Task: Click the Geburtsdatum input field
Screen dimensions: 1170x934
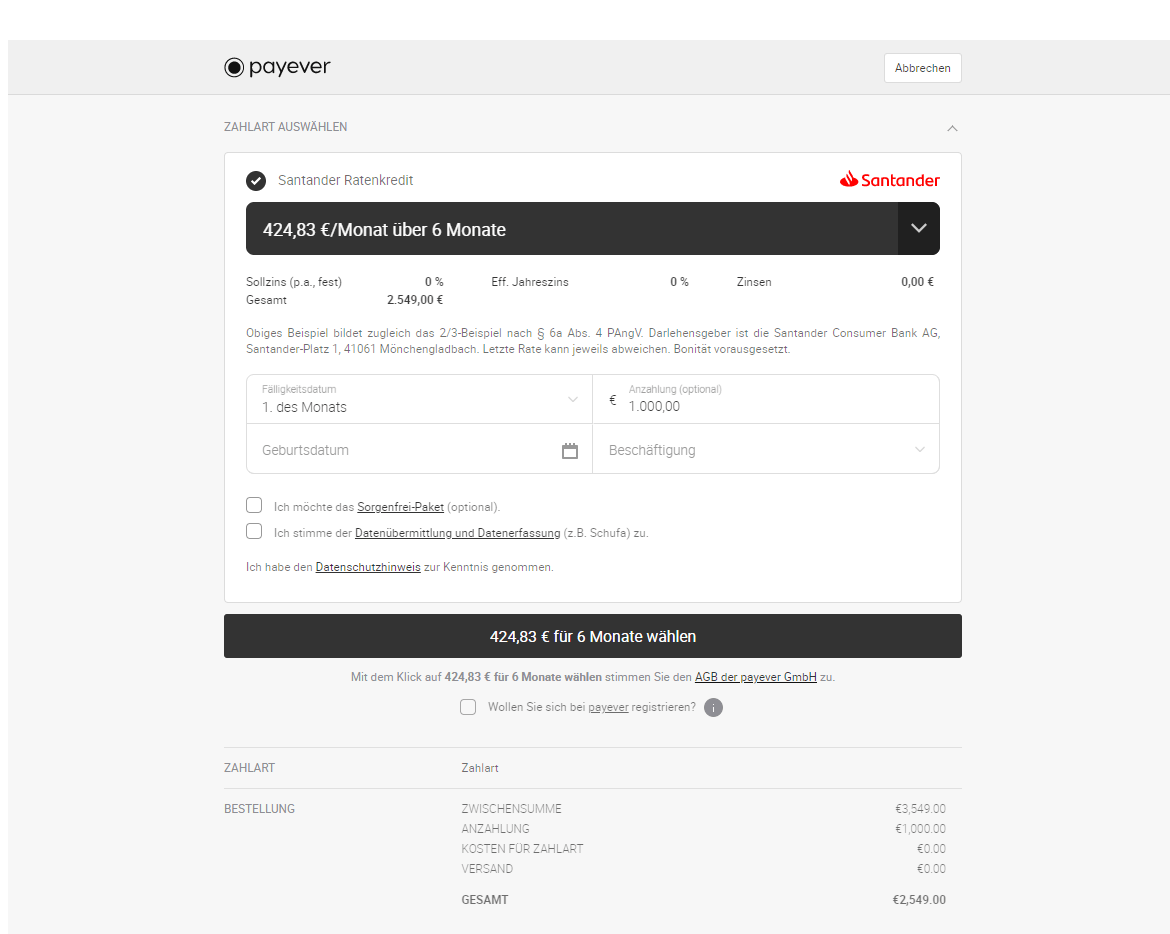Action: [400, 450]
